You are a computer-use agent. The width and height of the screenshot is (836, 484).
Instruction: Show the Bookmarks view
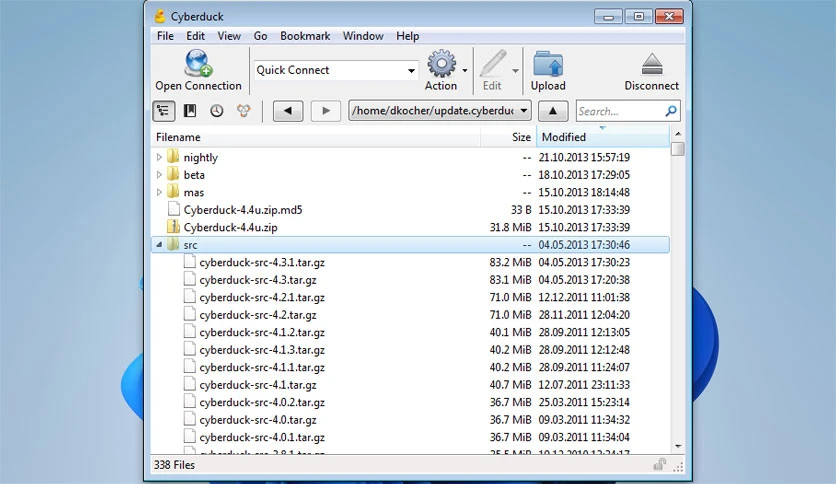pyautogui.click(x=190, y=111)
